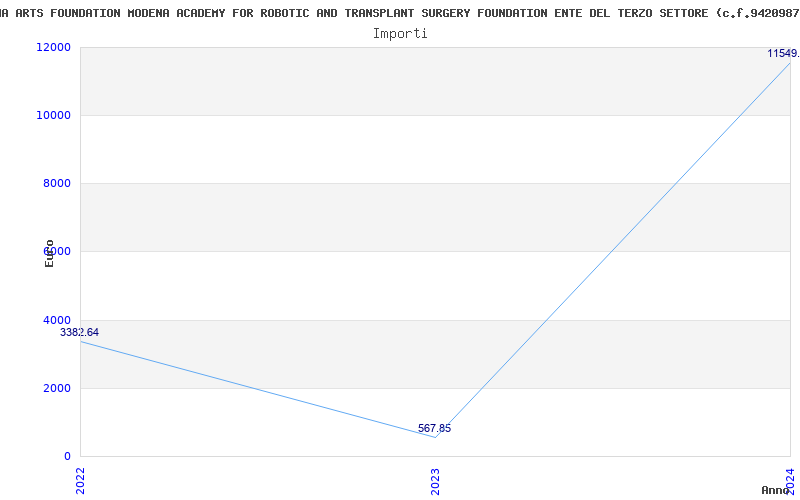Screen dimensions: 800x500
Task: Click the y-axis value 8000
Action: pyautogui.click(x=56, y=183)
